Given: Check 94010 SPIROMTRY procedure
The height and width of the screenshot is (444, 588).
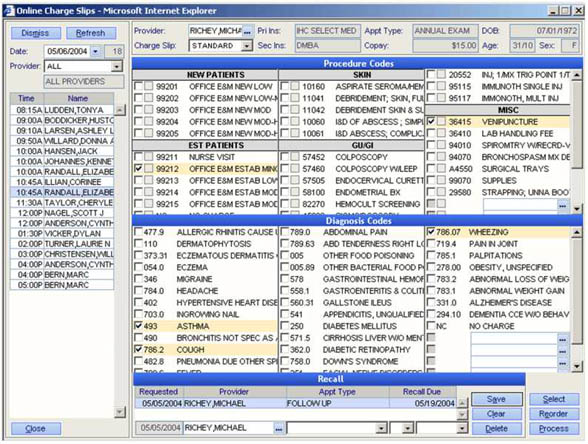Looking at the screenshot, I should 431,145.
